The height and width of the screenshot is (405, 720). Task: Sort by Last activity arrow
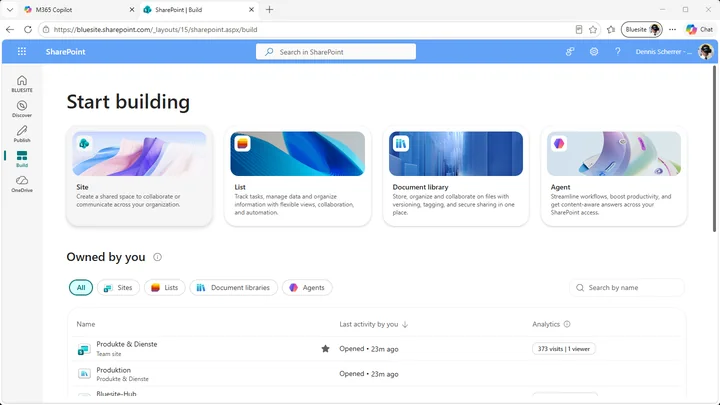[405, 324]
